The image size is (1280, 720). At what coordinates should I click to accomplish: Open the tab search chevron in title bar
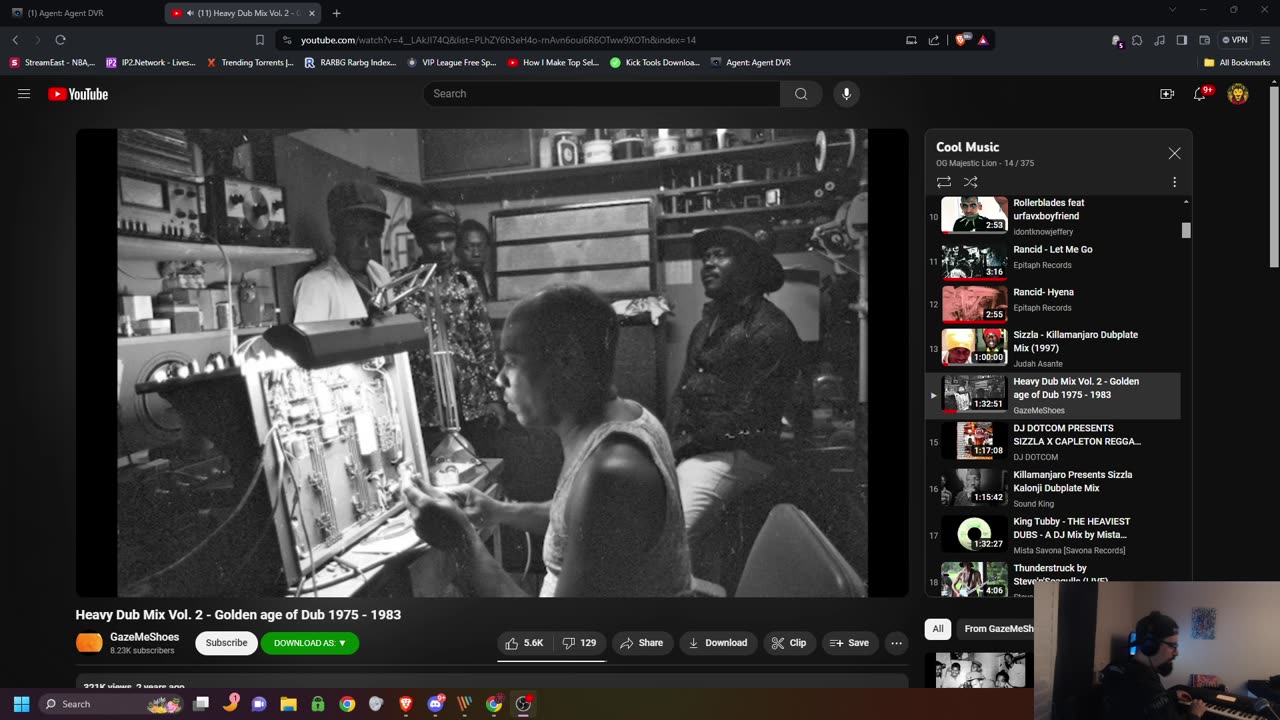coord(1173,10)
